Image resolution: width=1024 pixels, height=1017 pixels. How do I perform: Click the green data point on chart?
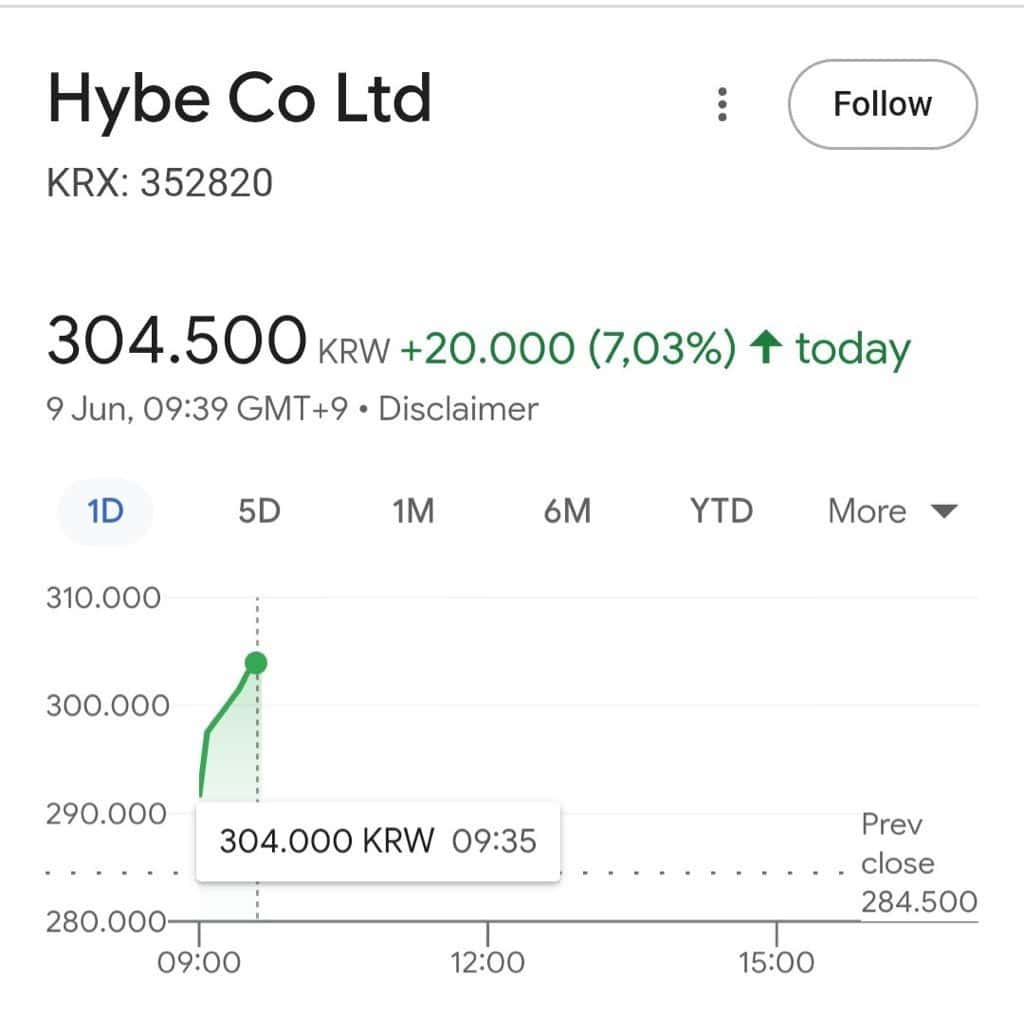(256, 662)
